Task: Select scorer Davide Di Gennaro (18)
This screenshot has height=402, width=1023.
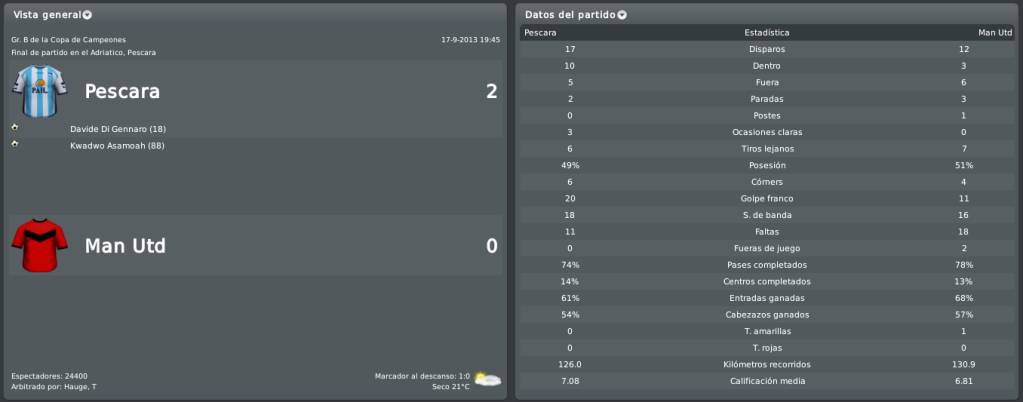Action: (x=118, y=129)
